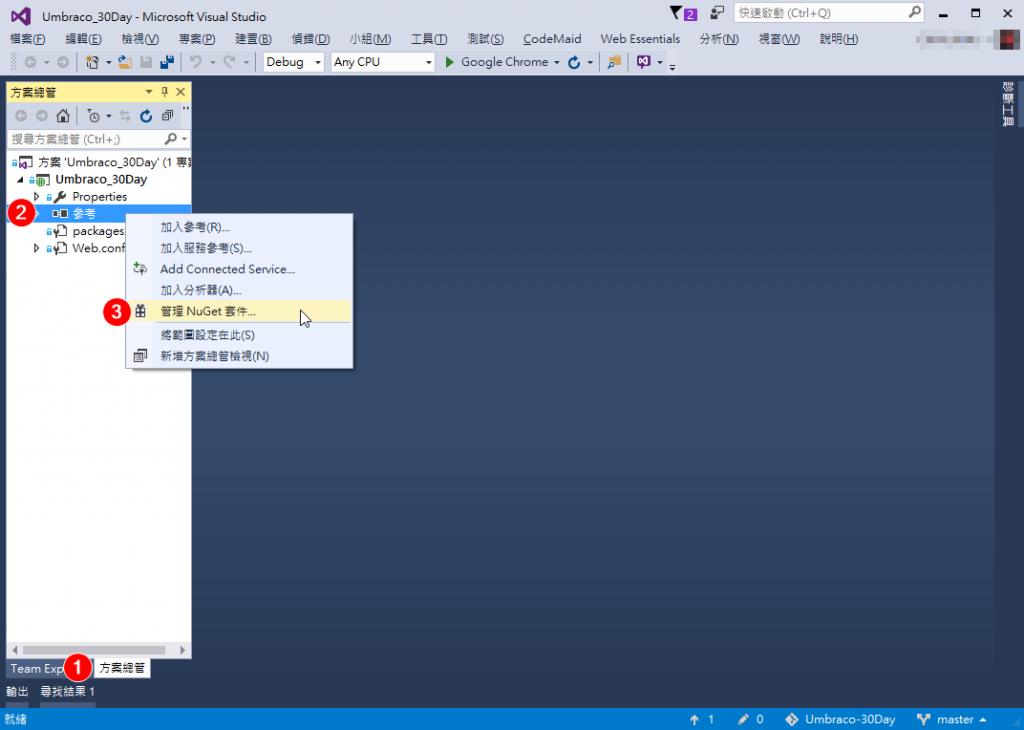Click the search magnifier in Solution Explorer search
1024x730 pixels.
(x=170, y=138)
